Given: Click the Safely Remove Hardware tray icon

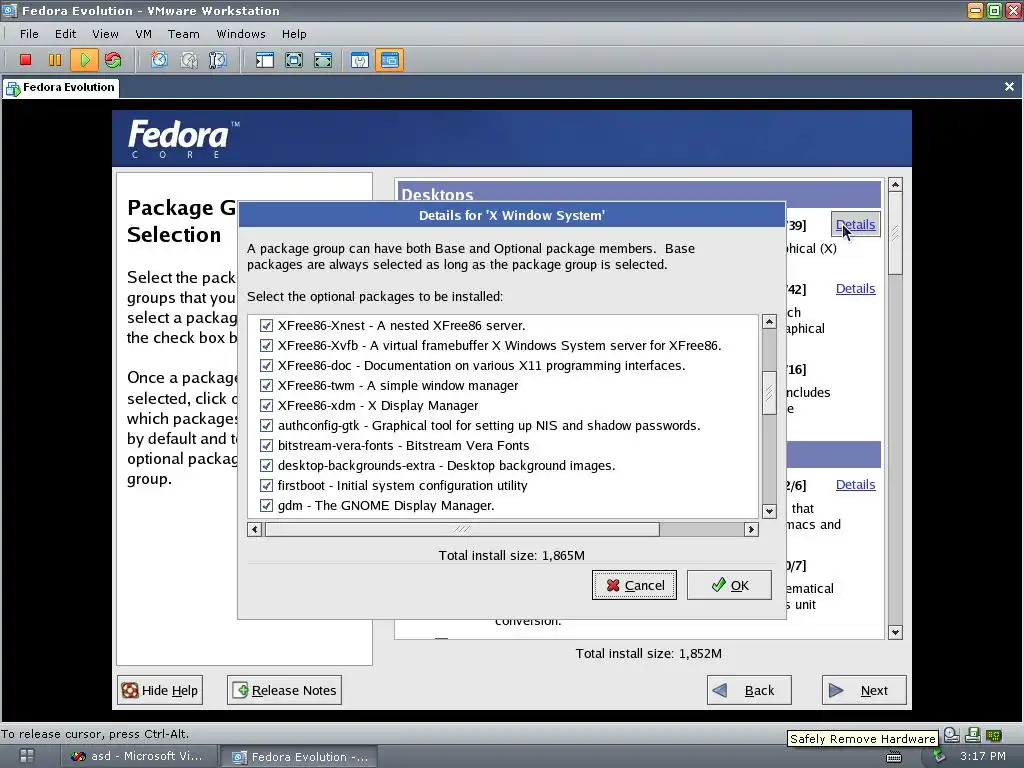Looking at the screenshot, I should (939, 756).
